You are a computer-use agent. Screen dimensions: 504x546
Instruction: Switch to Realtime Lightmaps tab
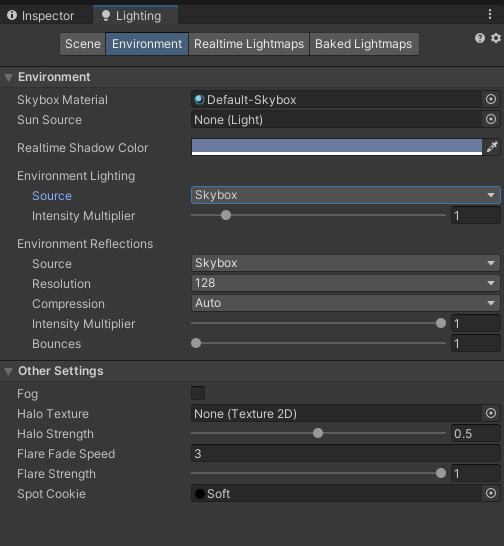[249, 44]
